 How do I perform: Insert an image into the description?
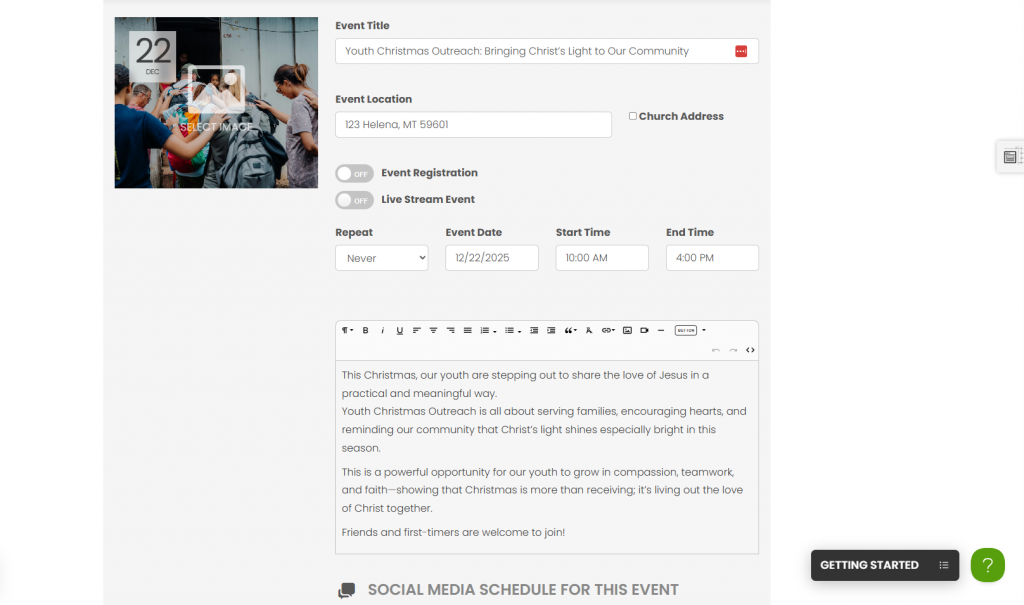[x=627, y=331]
